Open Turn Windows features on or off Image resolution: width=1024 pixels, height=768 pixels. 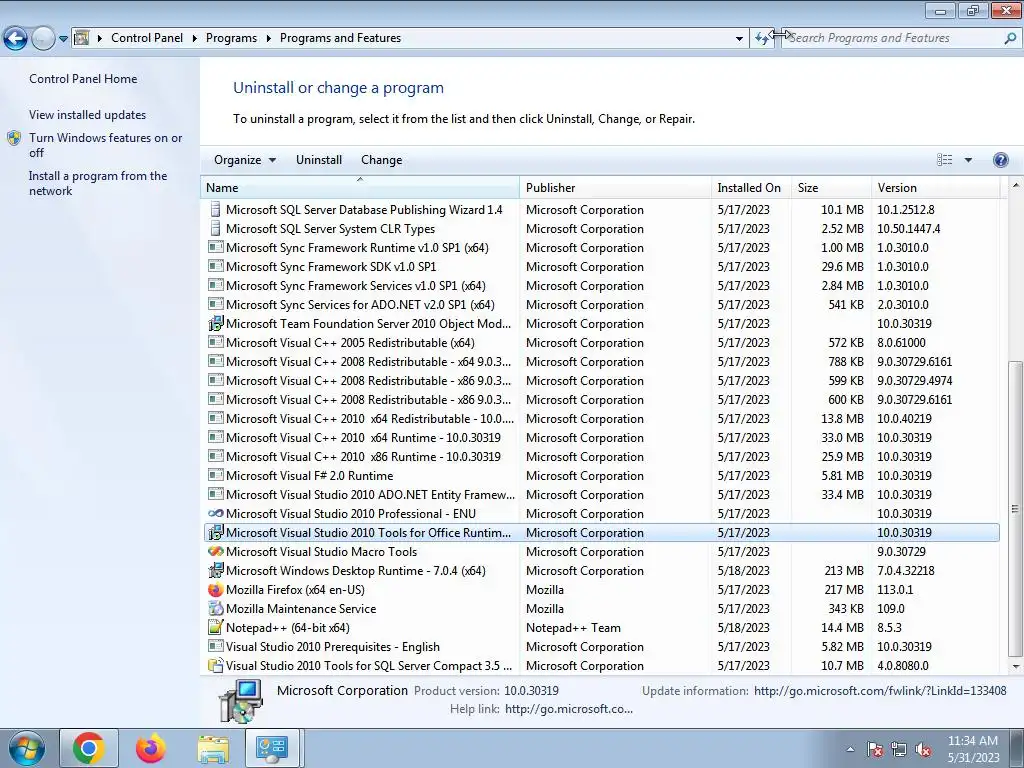click(105, 145)
